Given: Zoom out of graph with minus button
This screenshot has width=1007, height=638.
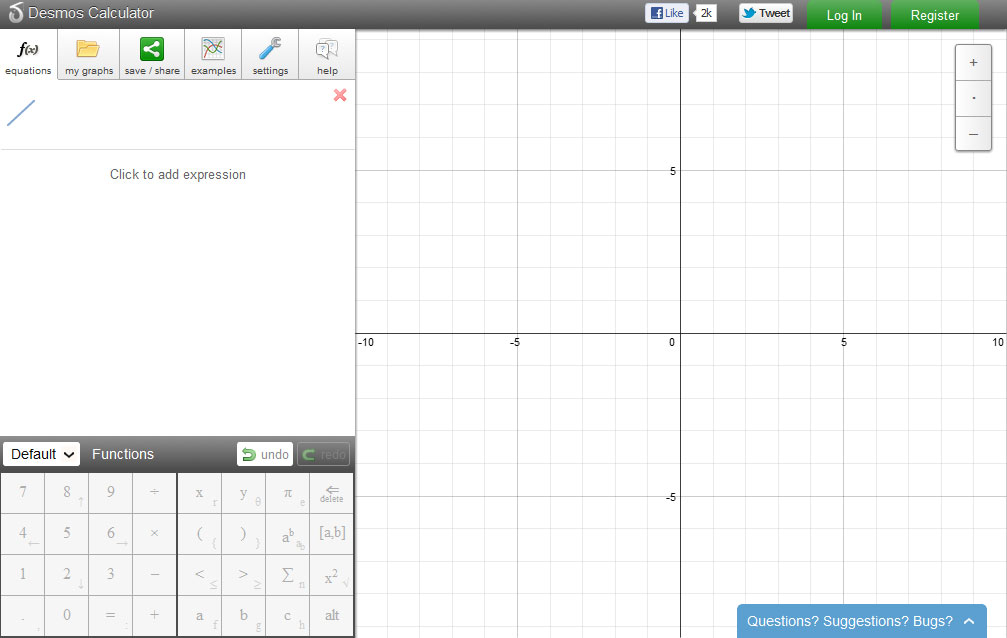Looking at the screenshot, I should [x=973, y=134].
